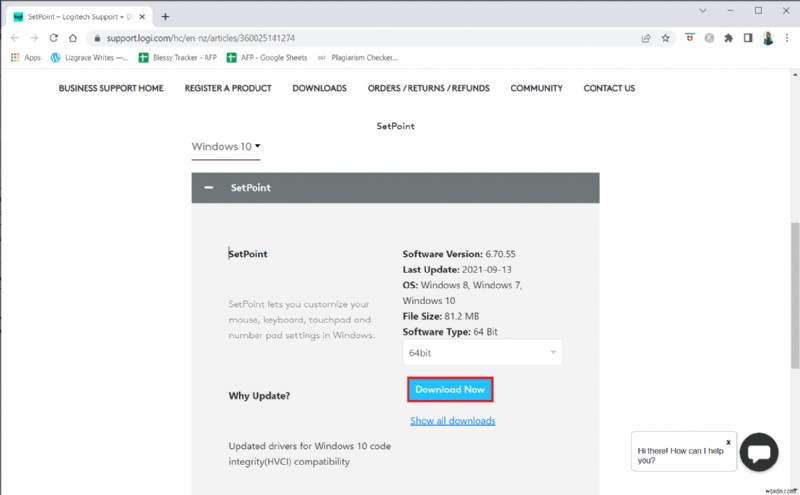Image resolution: width=800 pixels, height=495 pixels.
Task: Reload the page with refresh icon
Action: pyautogui.click(x=54, y=38)
